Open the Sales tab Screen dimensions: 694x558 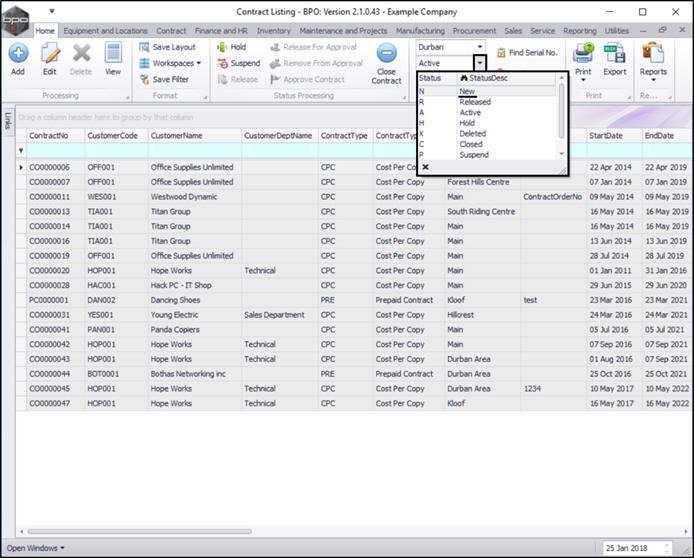click(x=513, y=31)
